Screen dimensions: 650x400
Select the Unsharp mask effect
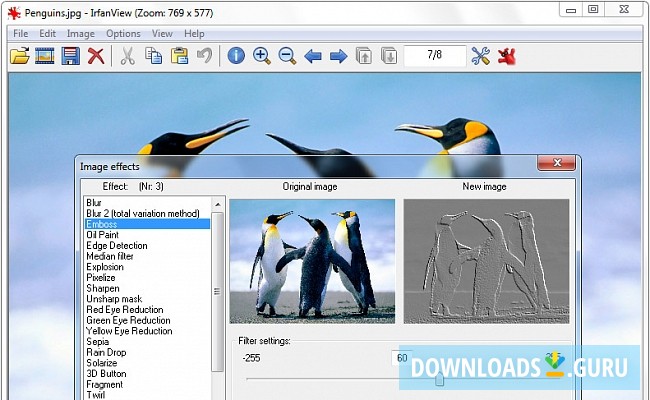tap(147, 299)
